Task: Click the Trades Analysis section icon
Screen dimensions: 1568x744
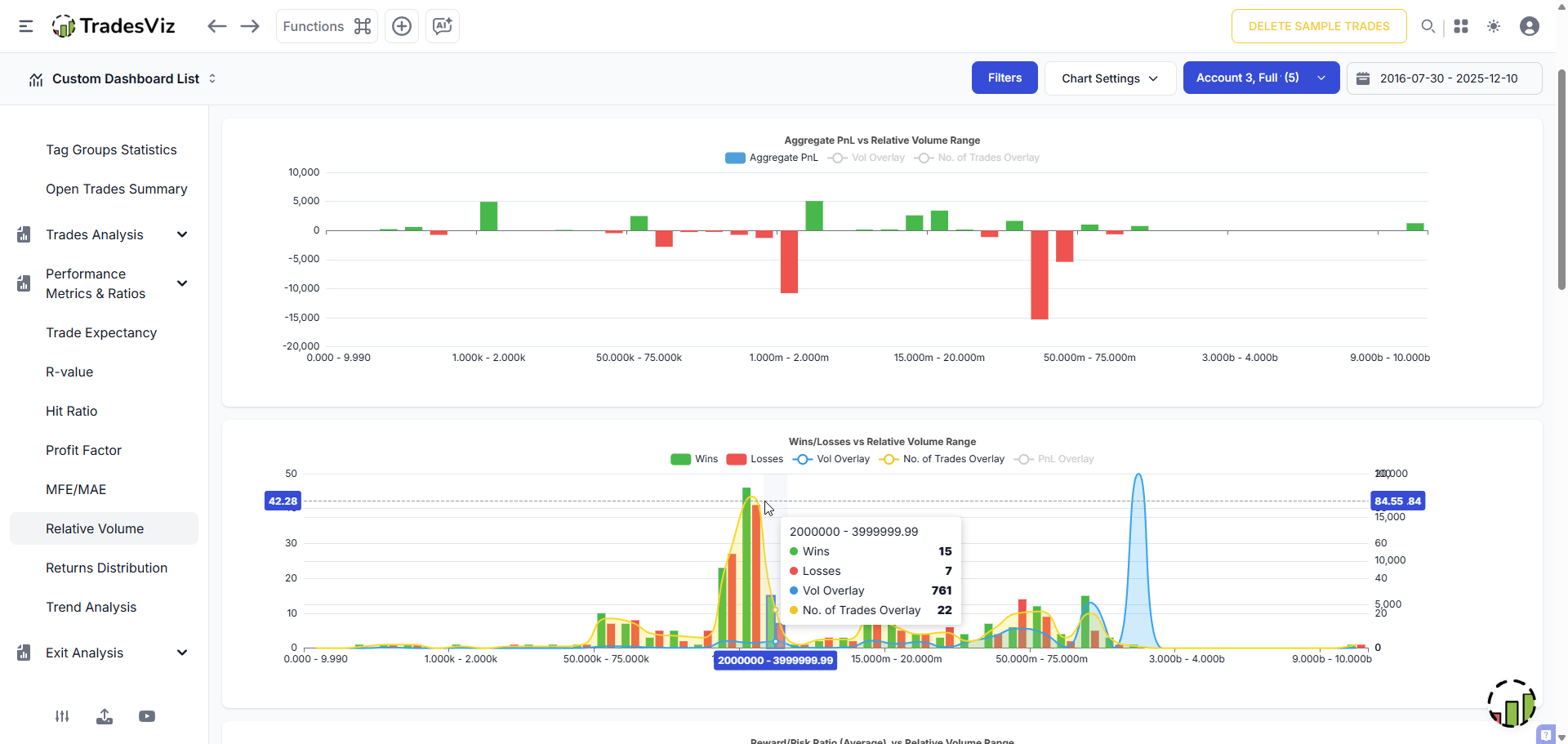Action: click(24, 234)
